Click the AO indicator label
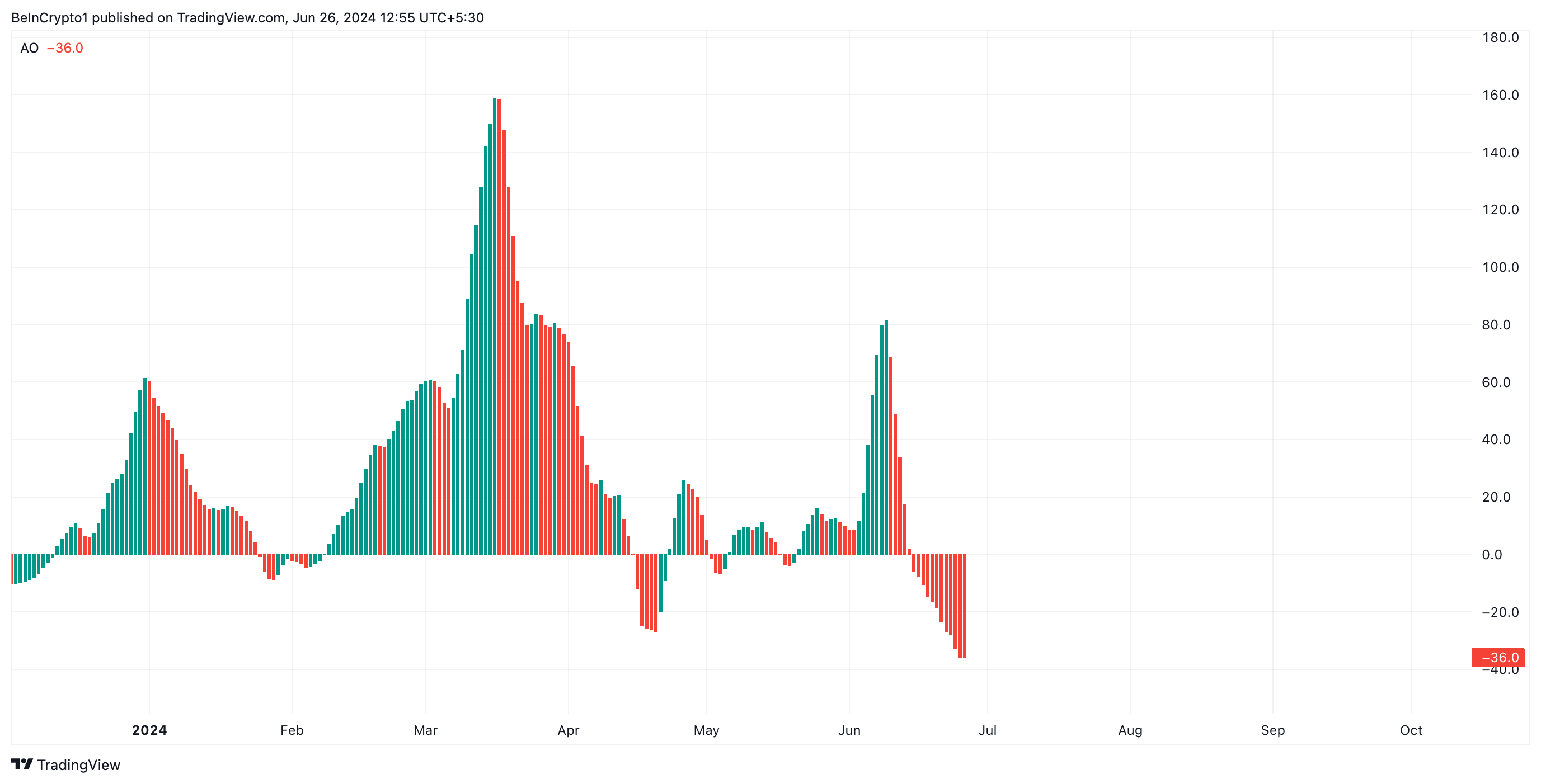The width and height of the screenshot is (1541, 784). (29, 48)
